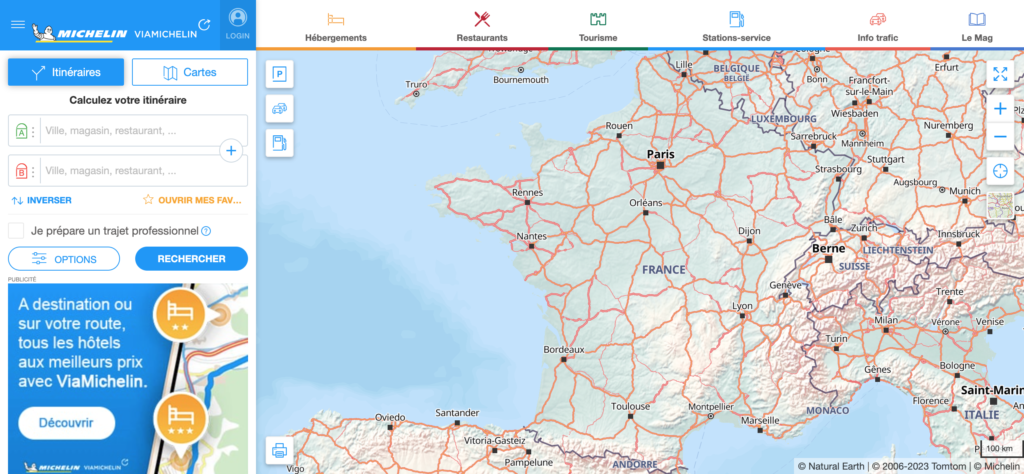Open the Options settings
The image size is (1024, 474).
click(64, 259)
